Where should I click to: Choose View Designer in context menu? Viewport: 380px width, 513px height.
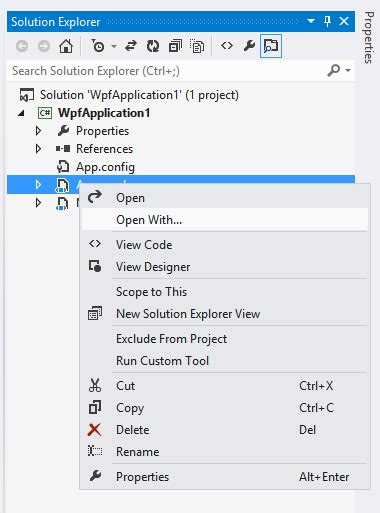coord(225,267)
